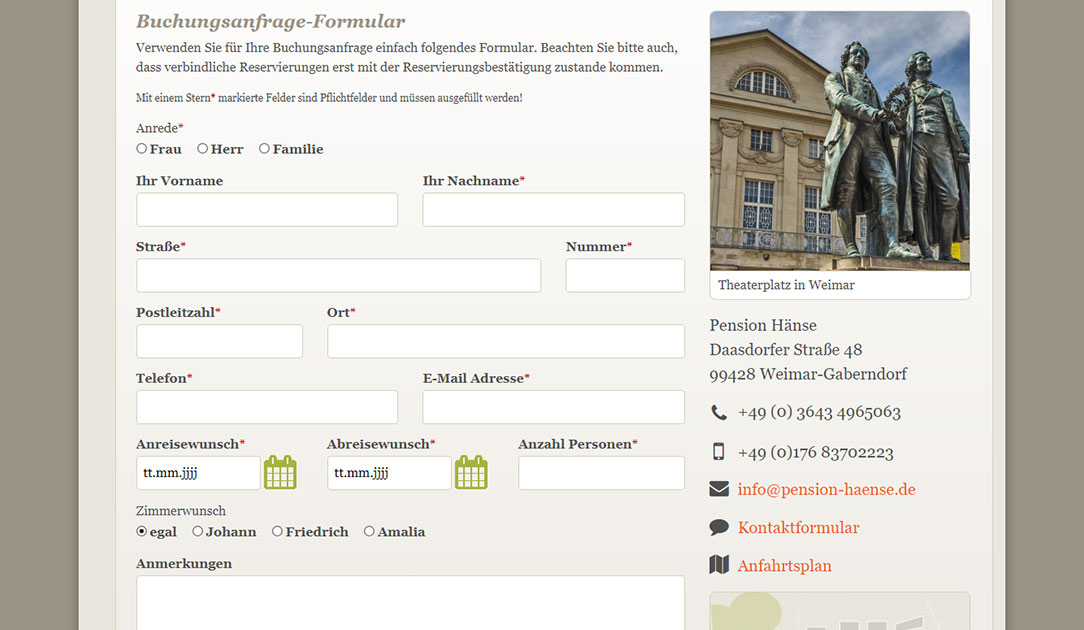Select the Herr salutation option
Image resolution: width=1084 pixels, height=630 pixels.
click(x=203, y=149)
